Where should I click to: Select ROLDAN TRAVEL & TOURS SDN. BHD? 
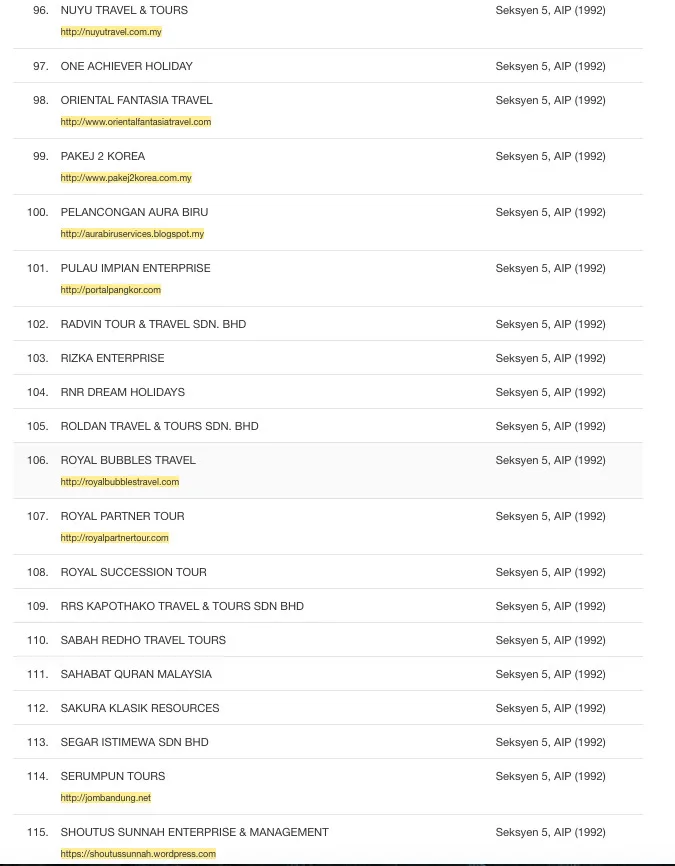pyautogui.click(x=159, y=426)
